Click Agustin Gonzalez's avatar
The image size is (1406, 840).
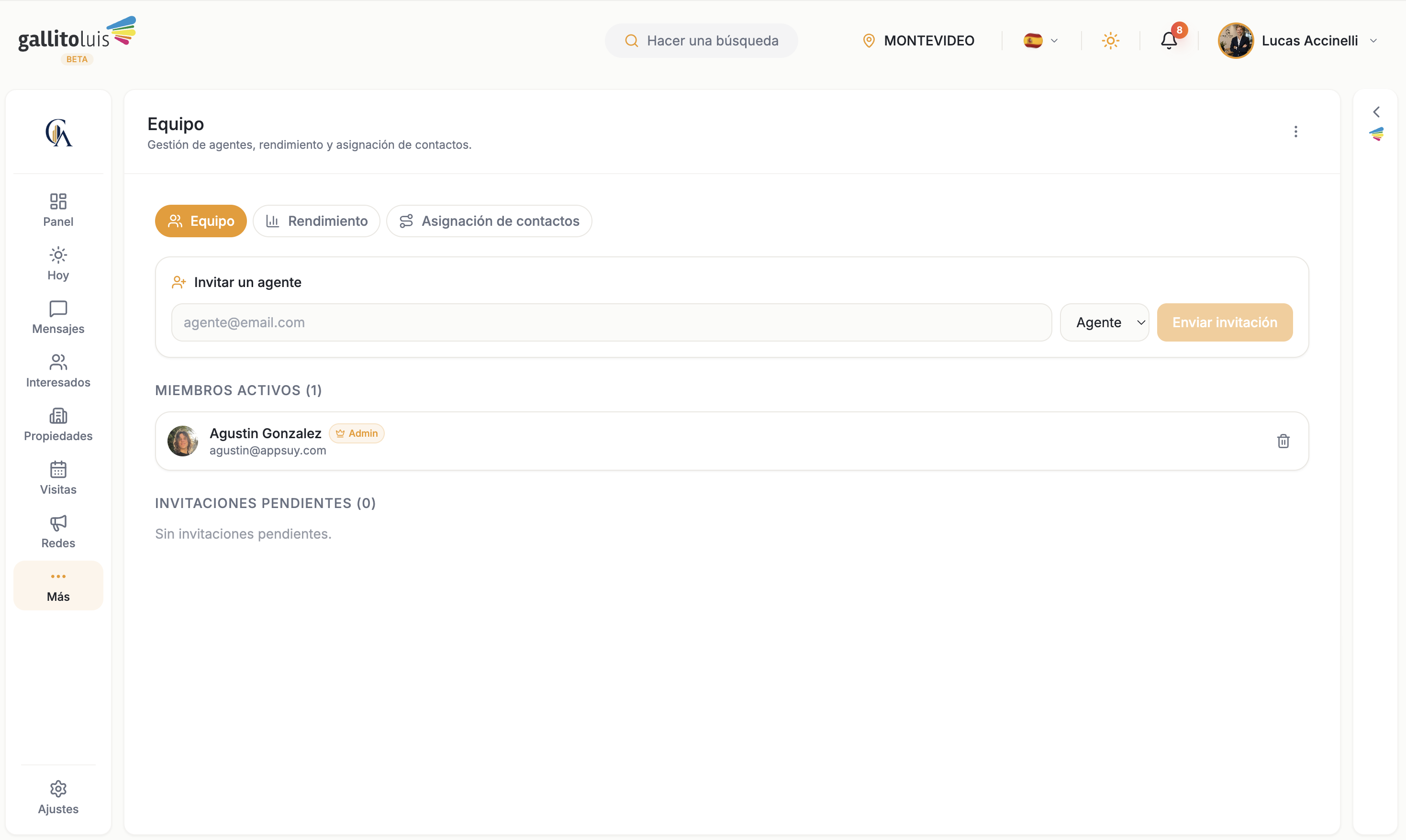(182, 441)
